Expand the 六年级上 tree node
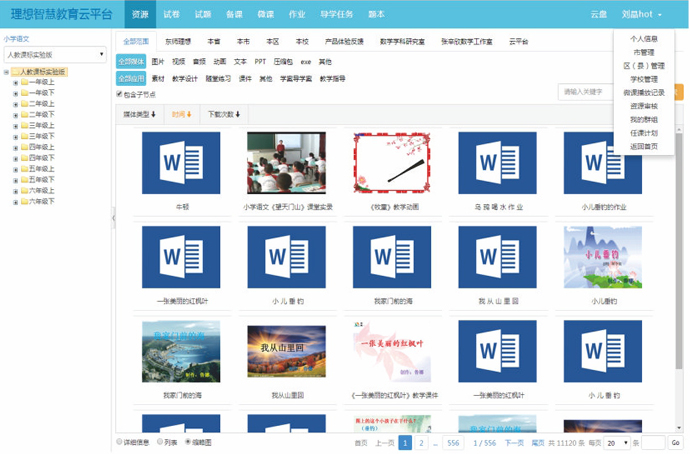 [15, 191]
